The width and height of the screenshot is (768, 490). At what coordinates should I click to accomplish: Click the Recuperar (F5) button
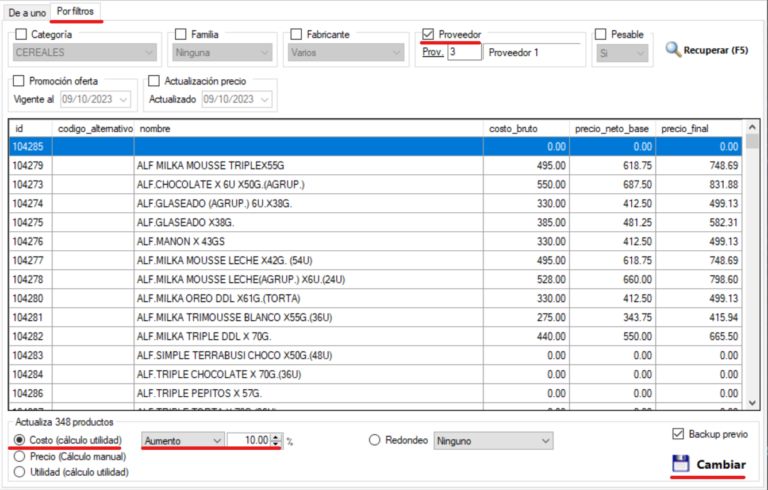(707, 50)
